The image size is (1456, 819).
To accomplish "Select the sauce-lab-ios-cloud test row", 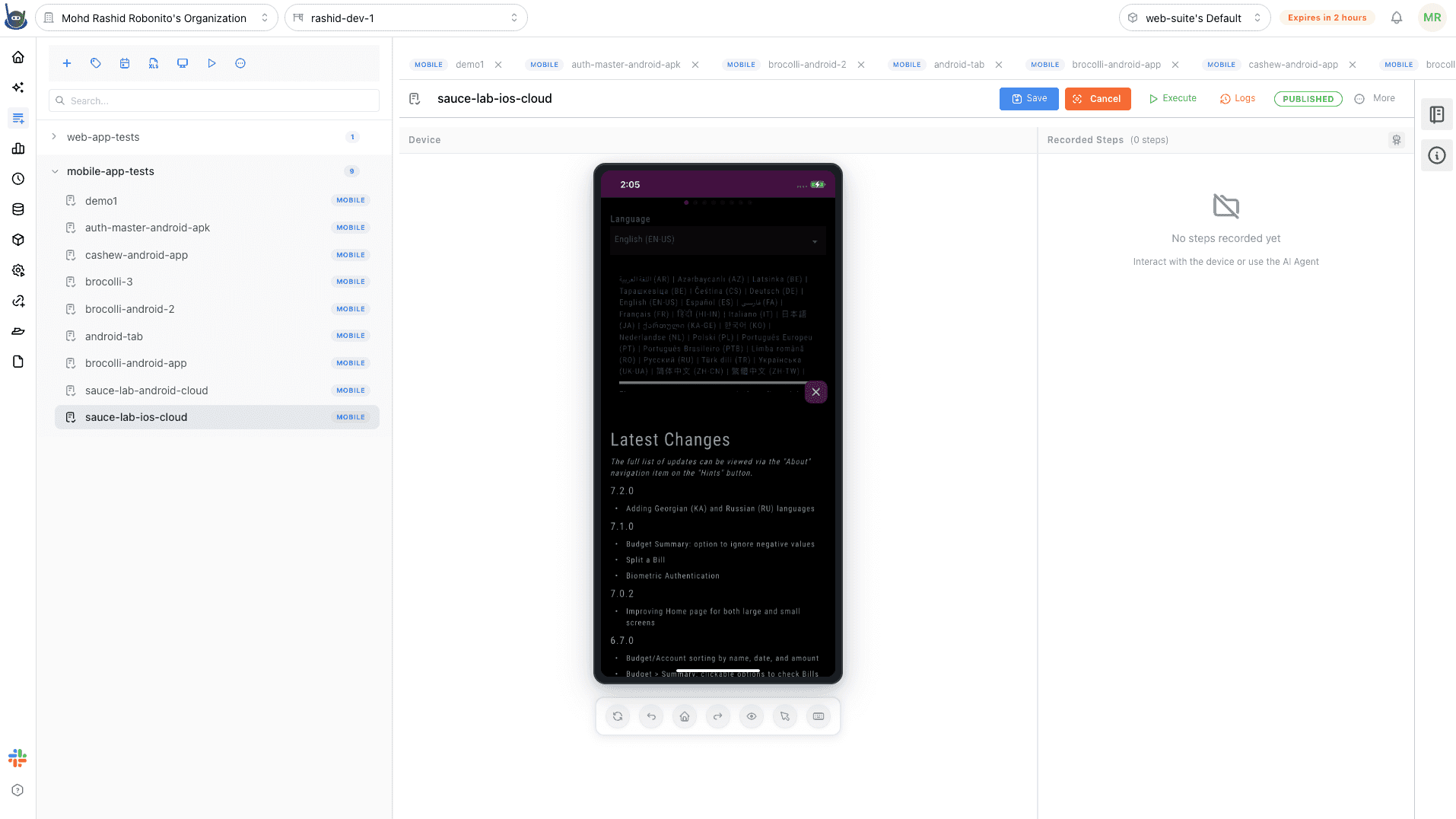I will [x=217, y=417].
